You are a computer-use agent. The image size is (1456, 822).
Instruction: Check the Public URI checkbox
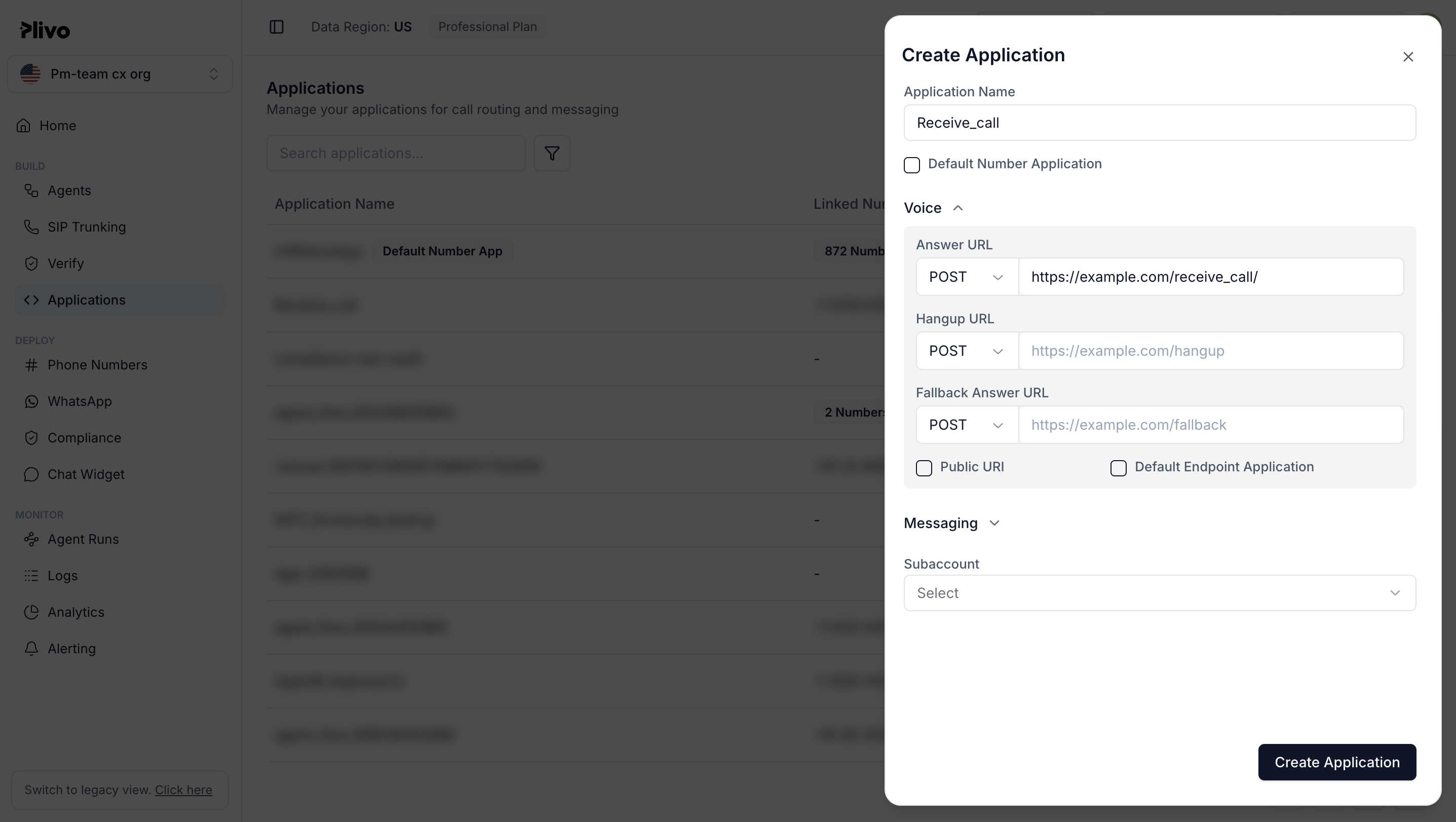click(924, 468)
